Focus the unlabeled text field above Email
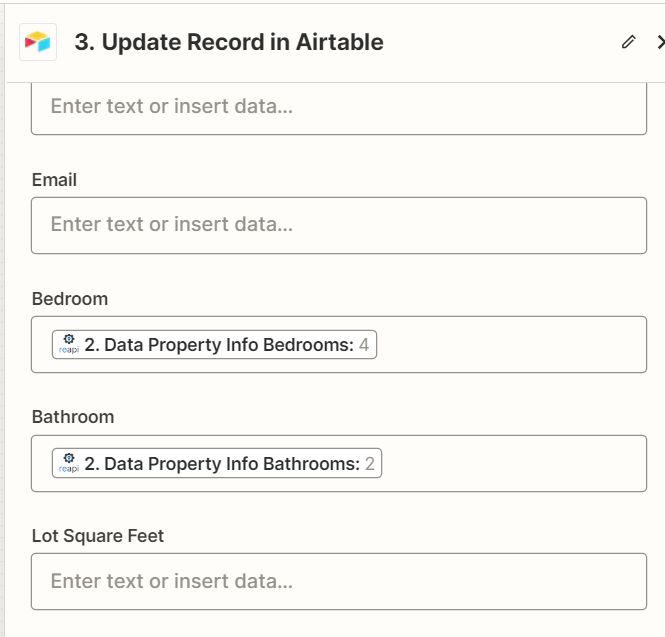 [339, 109]
